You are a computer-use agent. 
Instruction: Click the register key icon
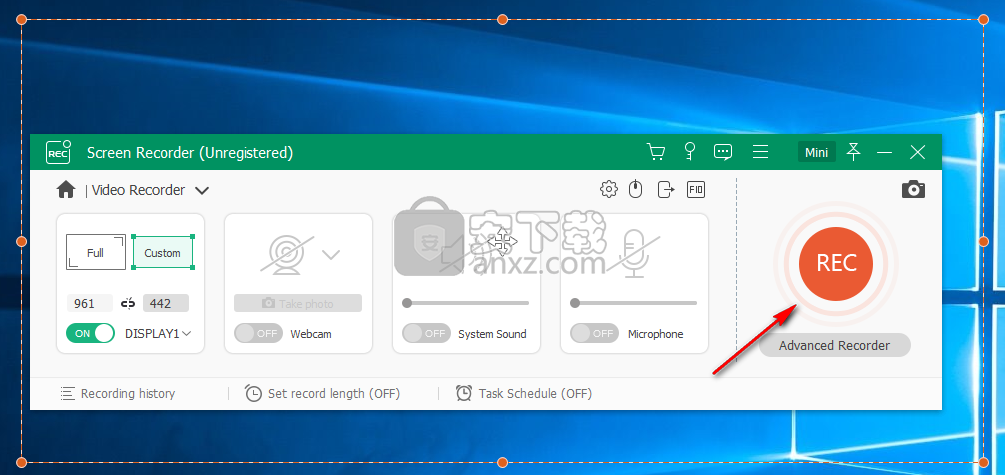click(x=690, y=152)
